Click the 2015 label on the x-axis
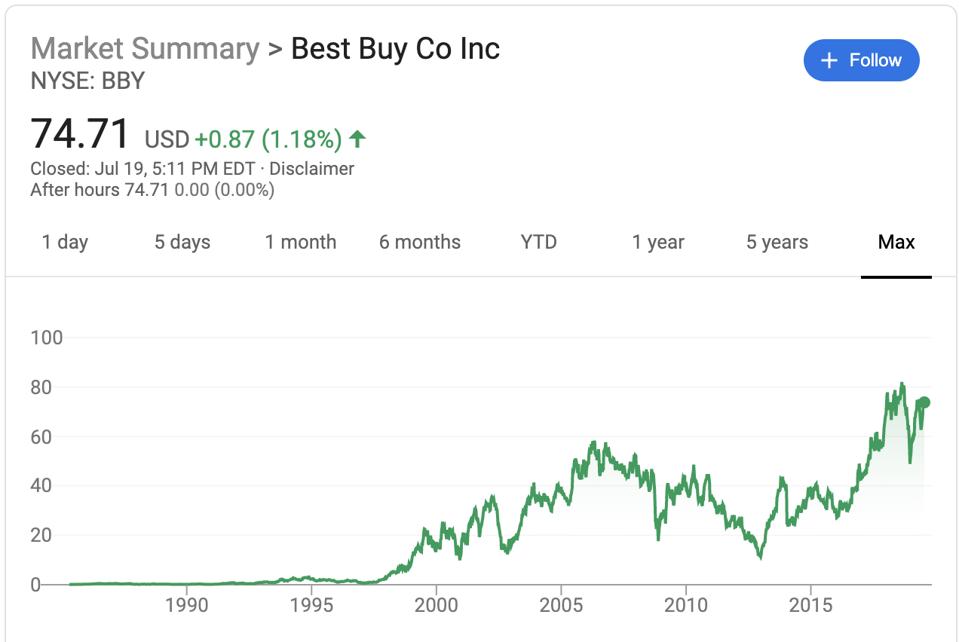The height and width of the screenshot is (642, 959). tap(811, 605)
